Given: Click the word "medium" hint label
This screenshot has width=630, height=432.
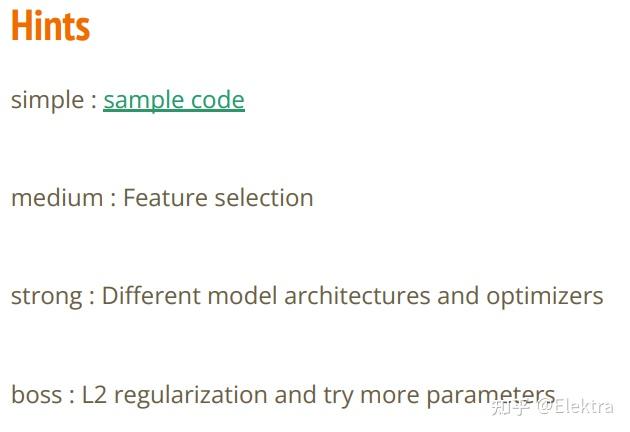Looking at the screenshot, I should (x=57, y=198).
